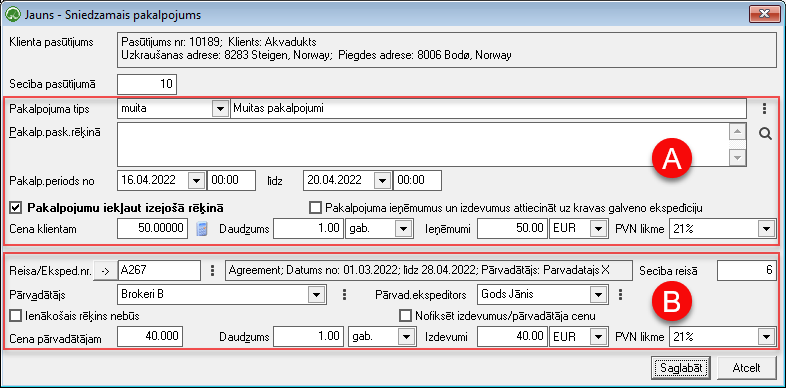The image size is (786, 388).
Task: Click the Daudzums field in carrier section
Action: click(x=309, y=336)
